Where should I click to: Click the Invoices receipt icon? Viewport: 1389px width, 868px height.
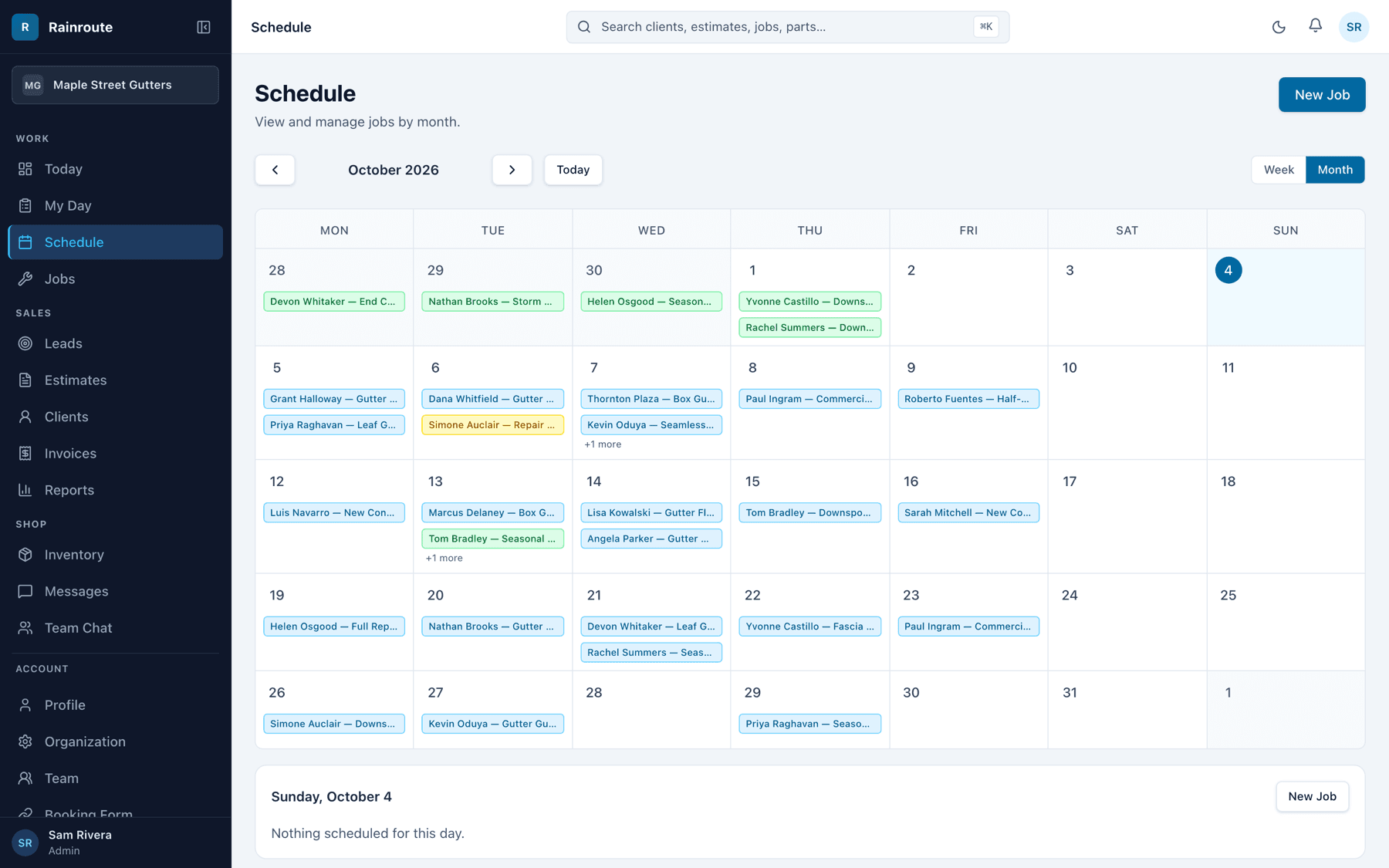click(25, 454)
